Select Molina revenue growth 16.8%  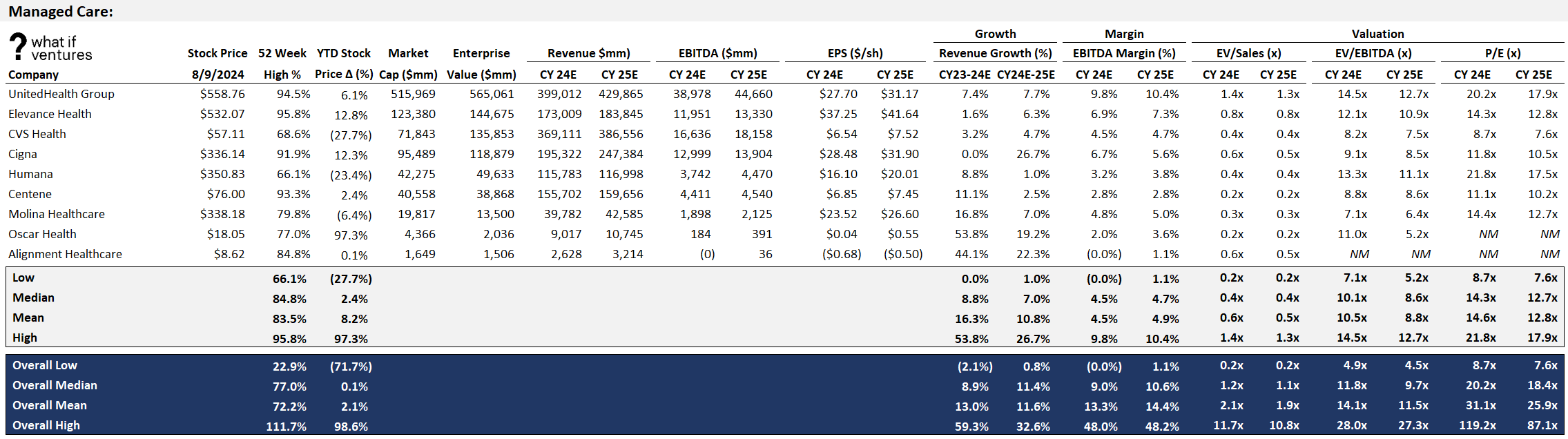[971, 214]
